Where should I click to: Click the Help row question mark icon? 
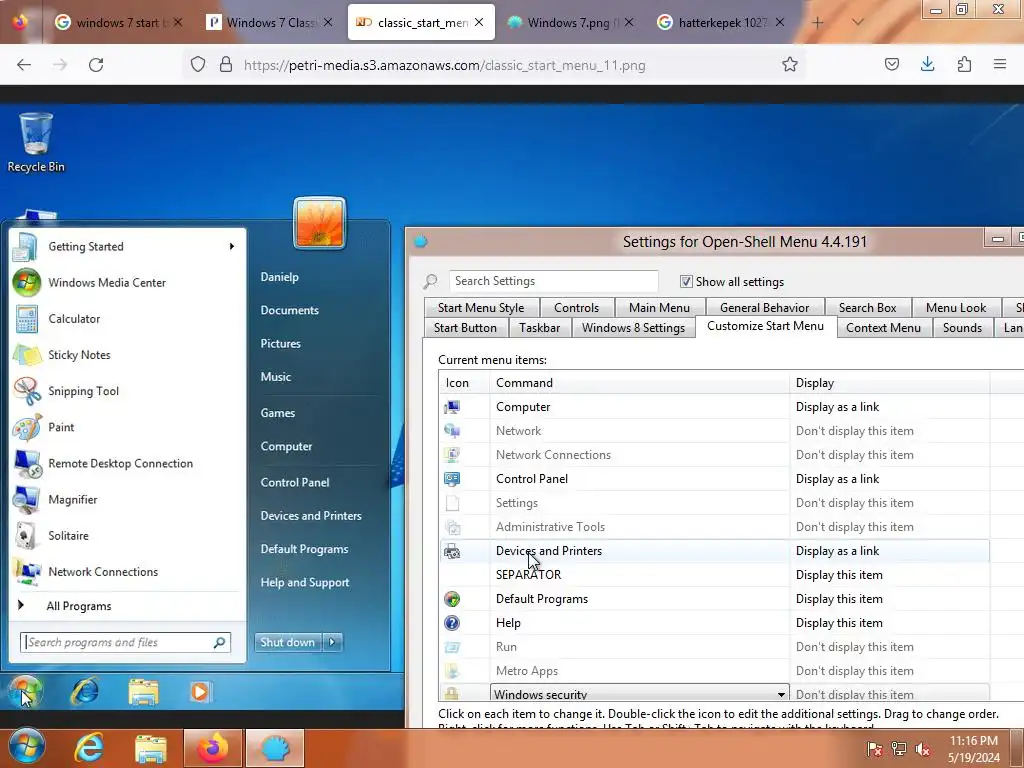pyautogui.click(x=452, y=624)
